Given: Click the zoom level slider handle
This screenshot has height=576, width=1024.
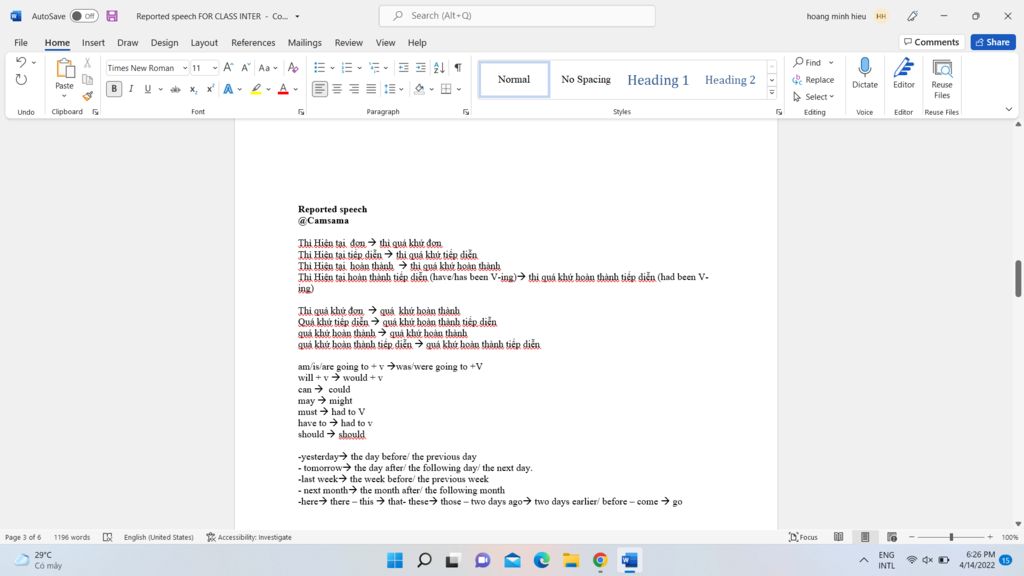Looking at the screenshot, I should pos(952,537).
